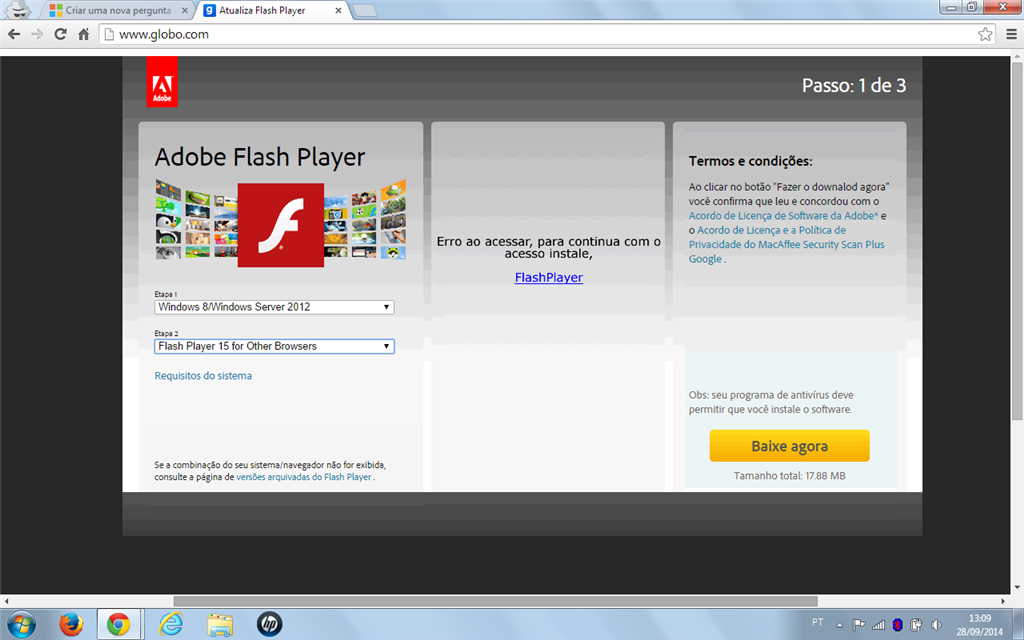Click the red Adobe logo
Viewport: 1024px width, 640px height.
pos(162,81)
